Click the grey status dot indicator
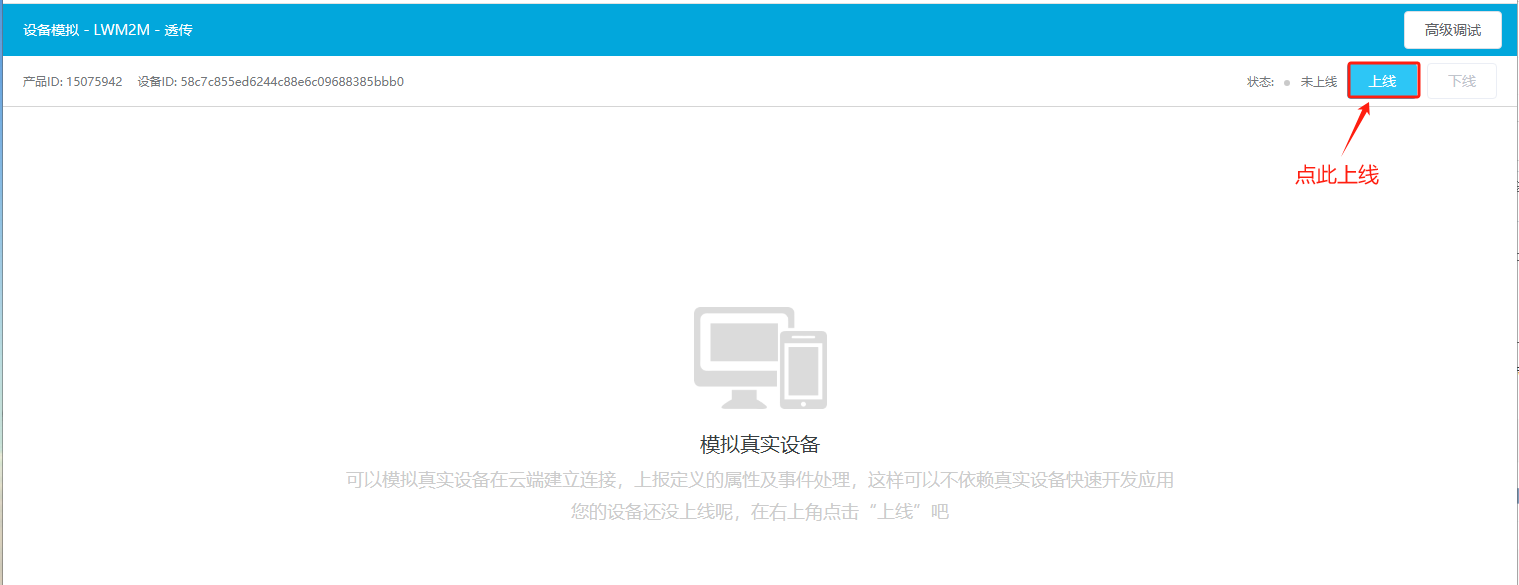The width and height of the screenshot is (1519, 585). [x=1287, y=83]
